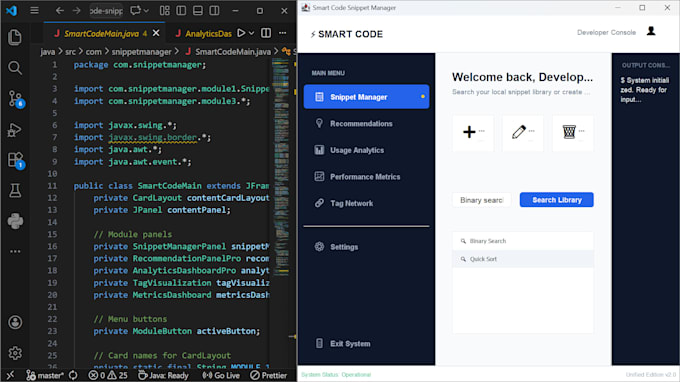
Task: Open the Copilot chat dropdown arrow
Action: click(x=146, y=10)
